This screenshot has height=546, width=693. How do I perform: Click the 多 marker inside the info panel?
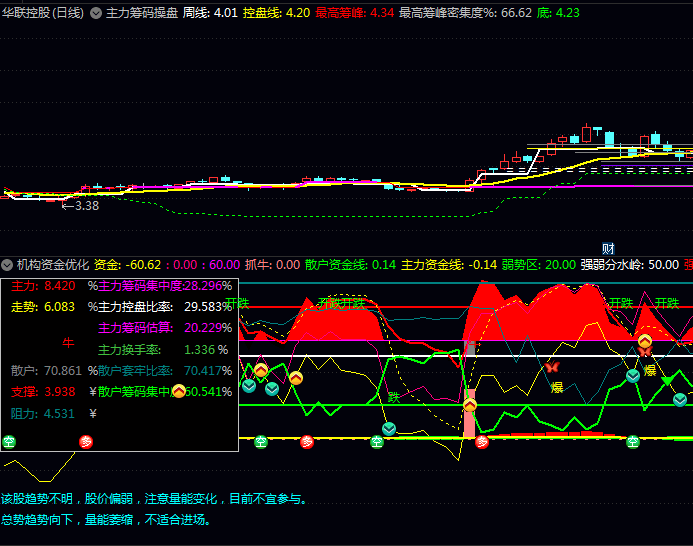click(x=86, y=442)
